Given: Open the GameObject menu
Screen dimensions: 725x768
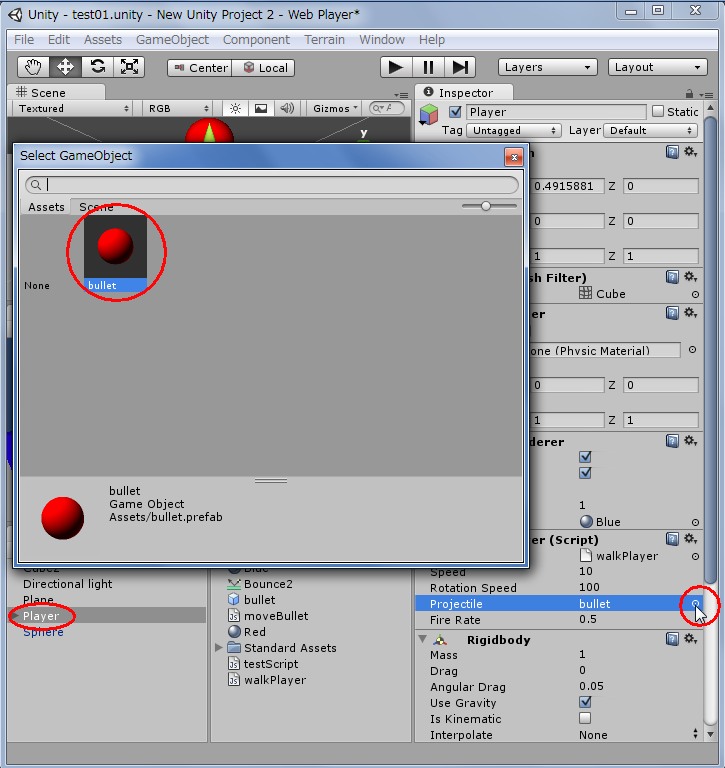Looking at the screenshot, I should (172, 39).
